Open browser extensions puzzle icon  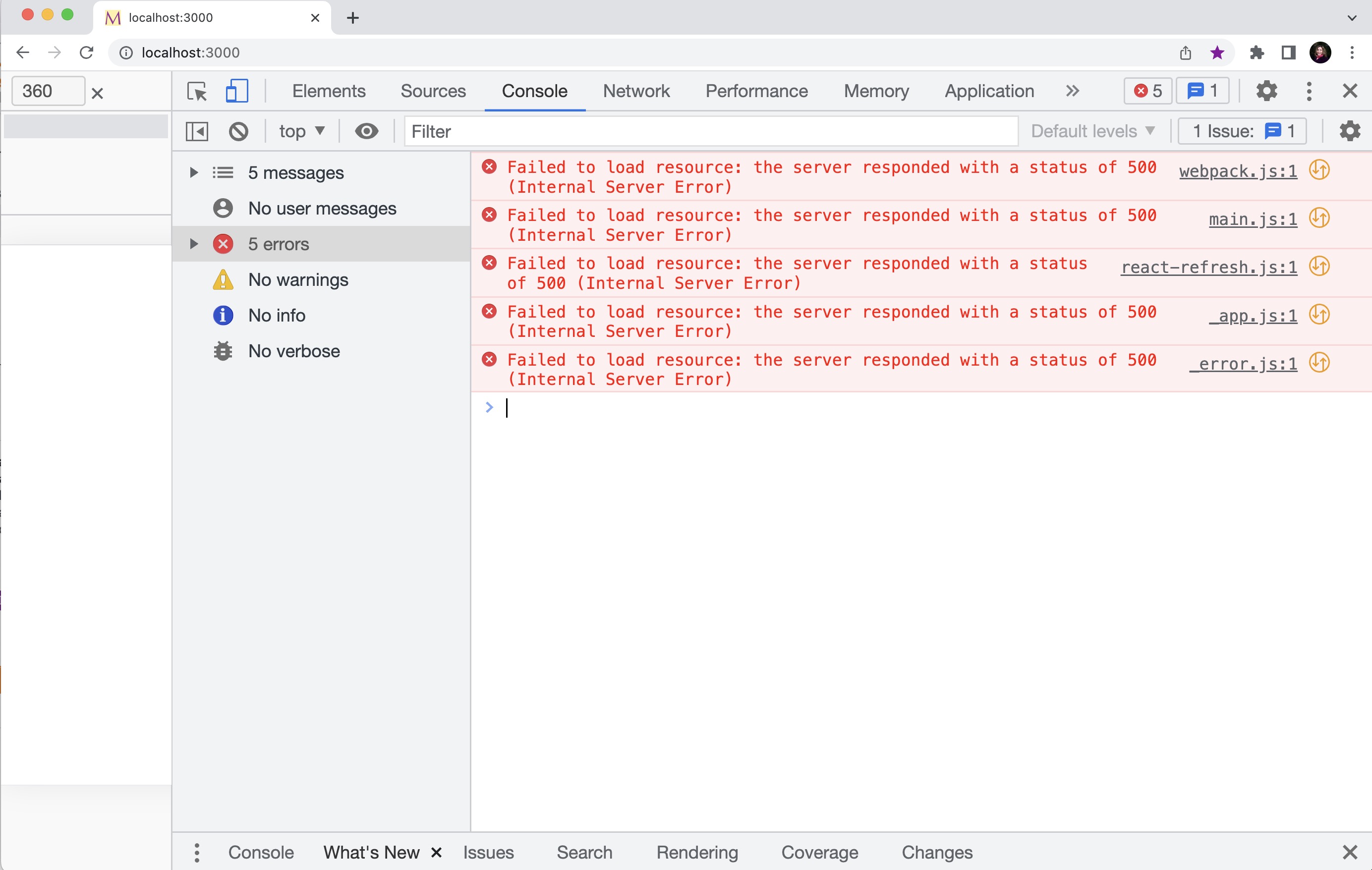point(1258,53)
